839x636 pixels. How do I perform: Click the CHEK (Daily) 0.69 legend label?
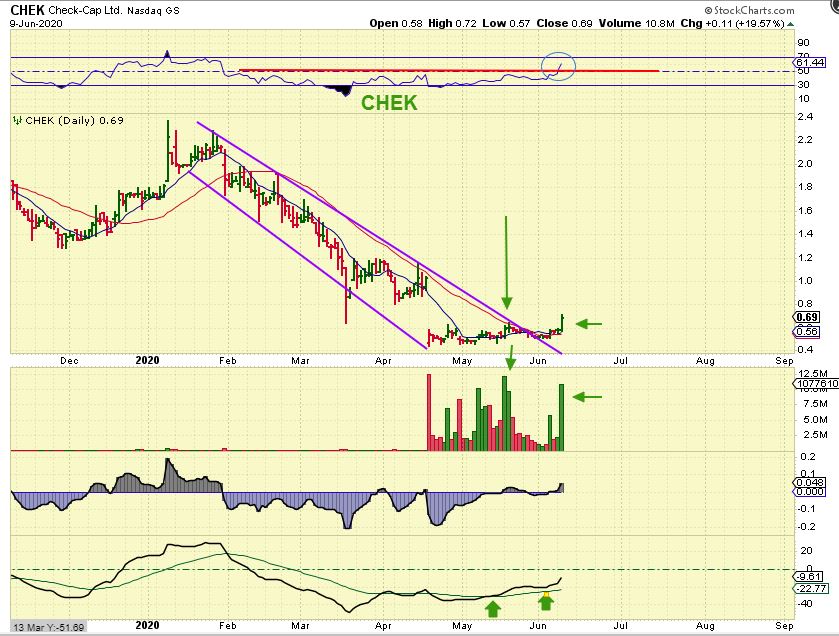74,120
